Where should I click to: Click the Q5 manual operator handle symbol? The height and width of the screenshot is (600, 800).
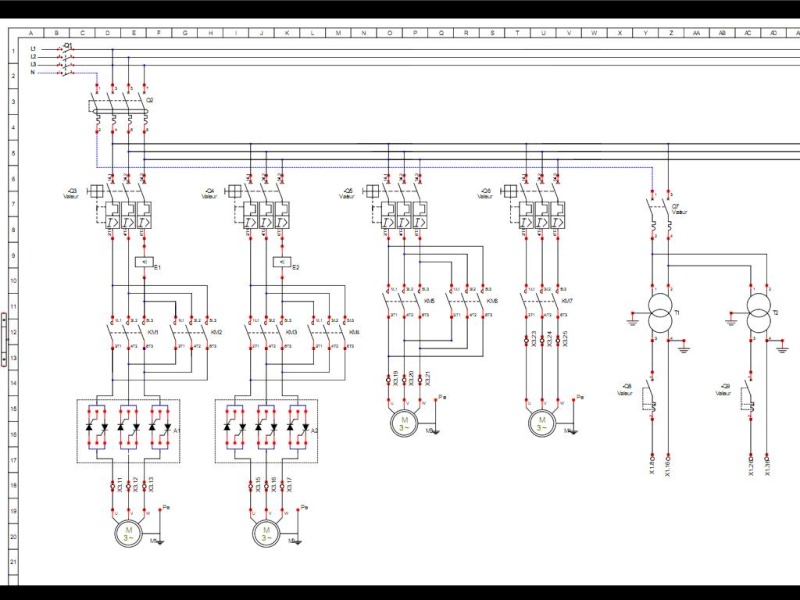(x=372, y=191)
